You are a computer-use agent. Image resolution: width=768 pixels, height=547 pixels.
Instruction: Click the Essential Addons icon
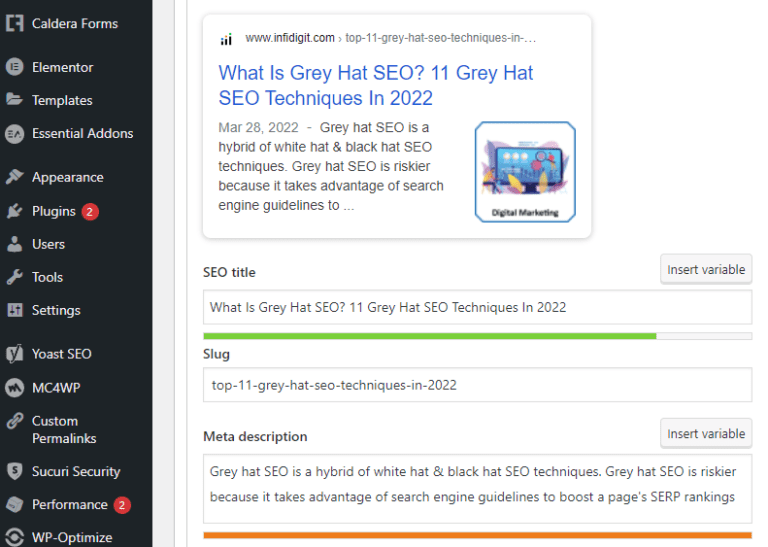(x=15, y=133)
